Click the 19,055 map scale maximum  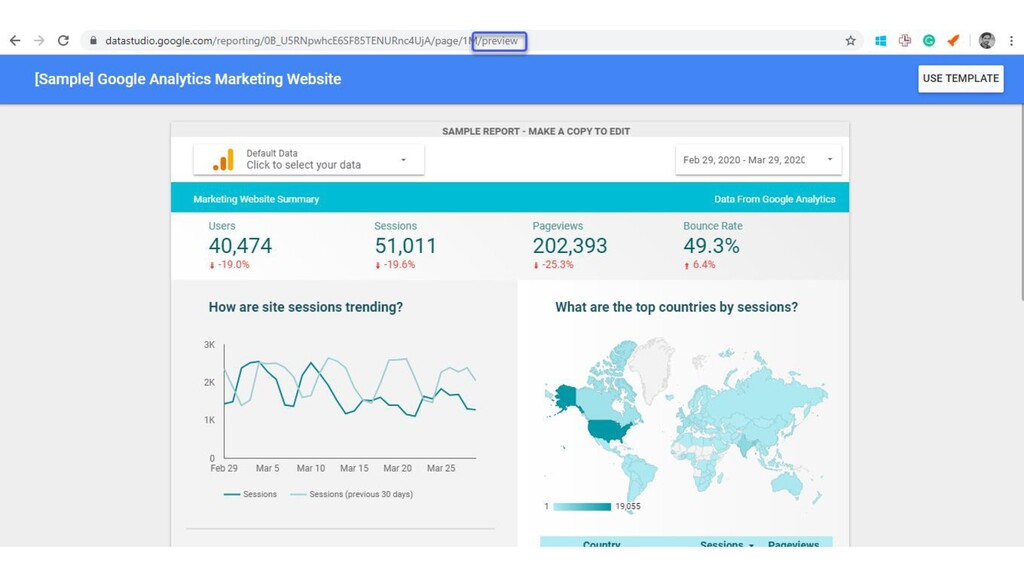click(628, 507)
